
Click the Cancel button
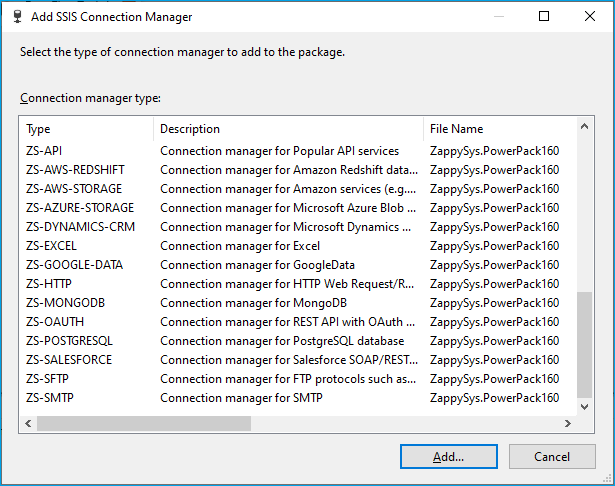(x=552, y=457)
